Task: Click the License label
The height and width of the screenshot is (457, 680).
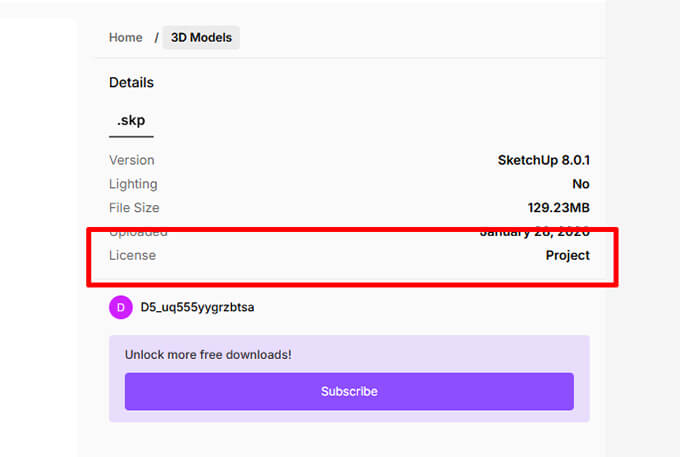Action: tap(132, 255)
